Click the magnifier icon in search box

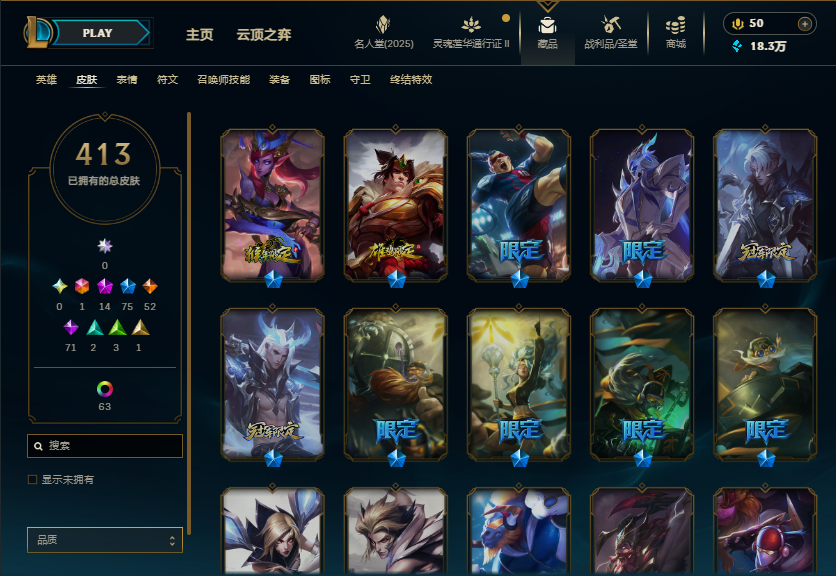click(x=38, y=446)
